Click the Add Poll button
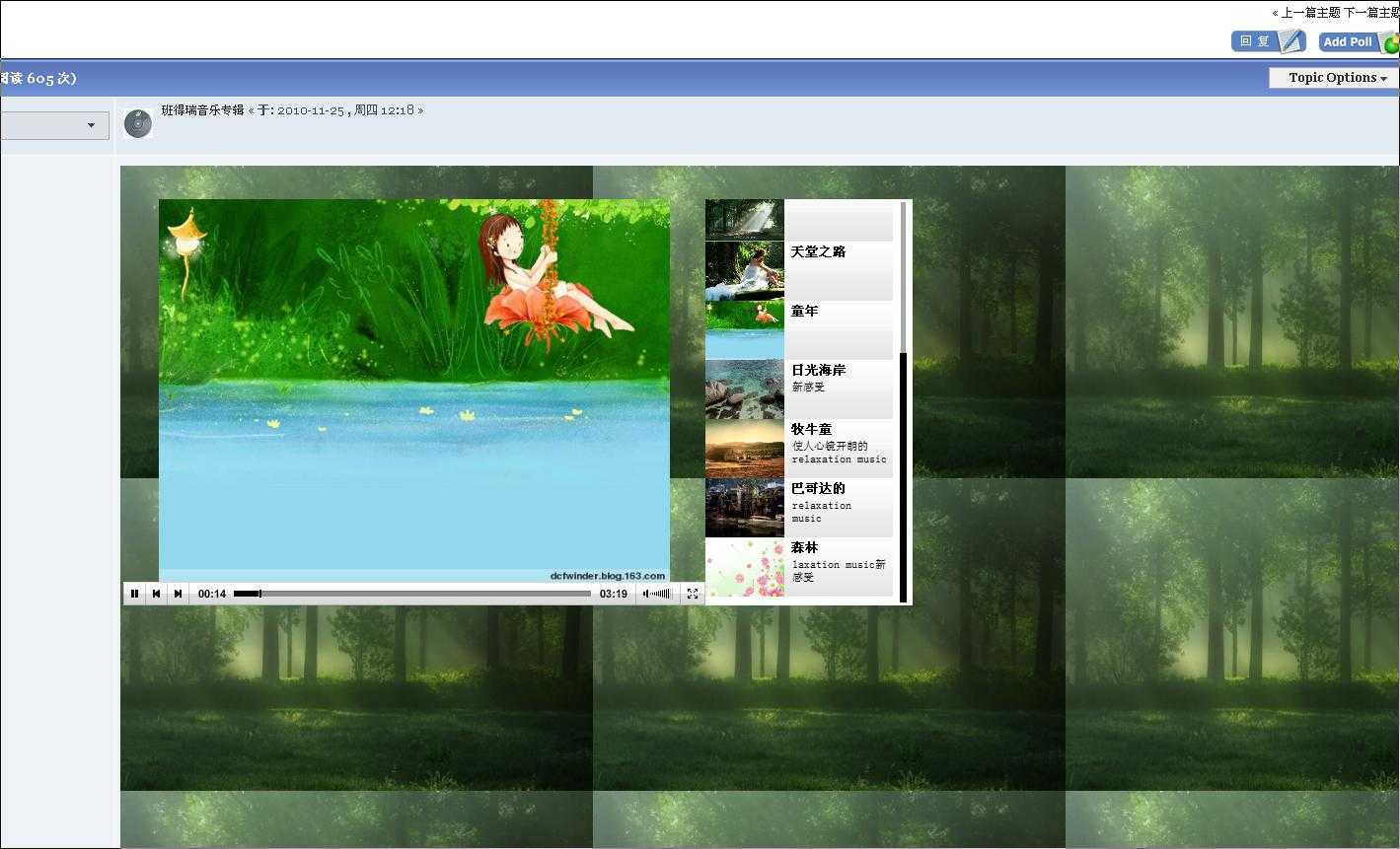This screenshot has width=1400, height=849. tap(1359, 41)
